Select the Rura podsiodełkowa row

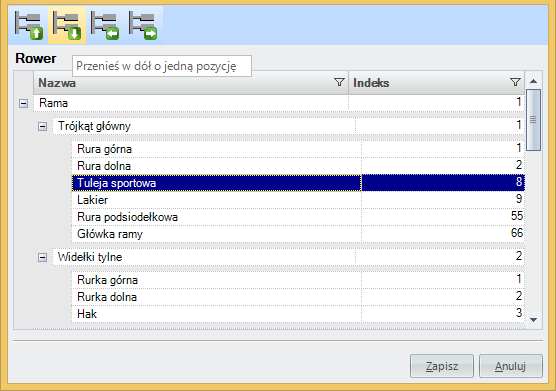[x=298, y=217]
